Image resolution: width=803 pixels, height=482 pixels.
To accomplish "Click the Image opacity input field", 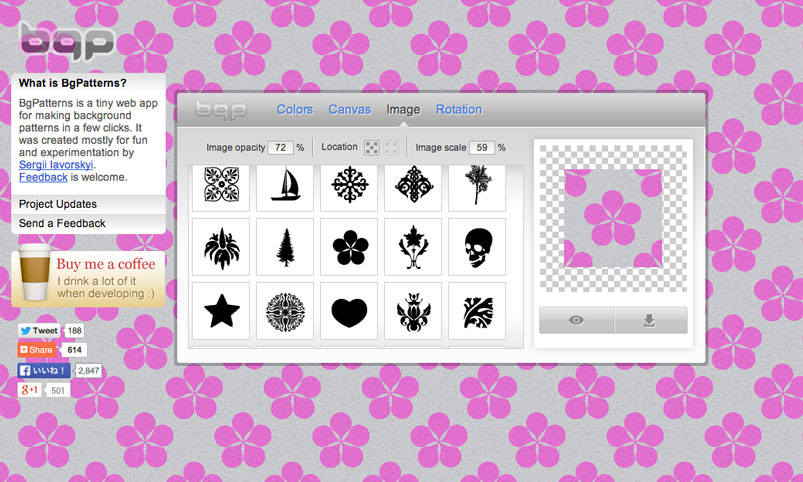I will coord(280,148).
